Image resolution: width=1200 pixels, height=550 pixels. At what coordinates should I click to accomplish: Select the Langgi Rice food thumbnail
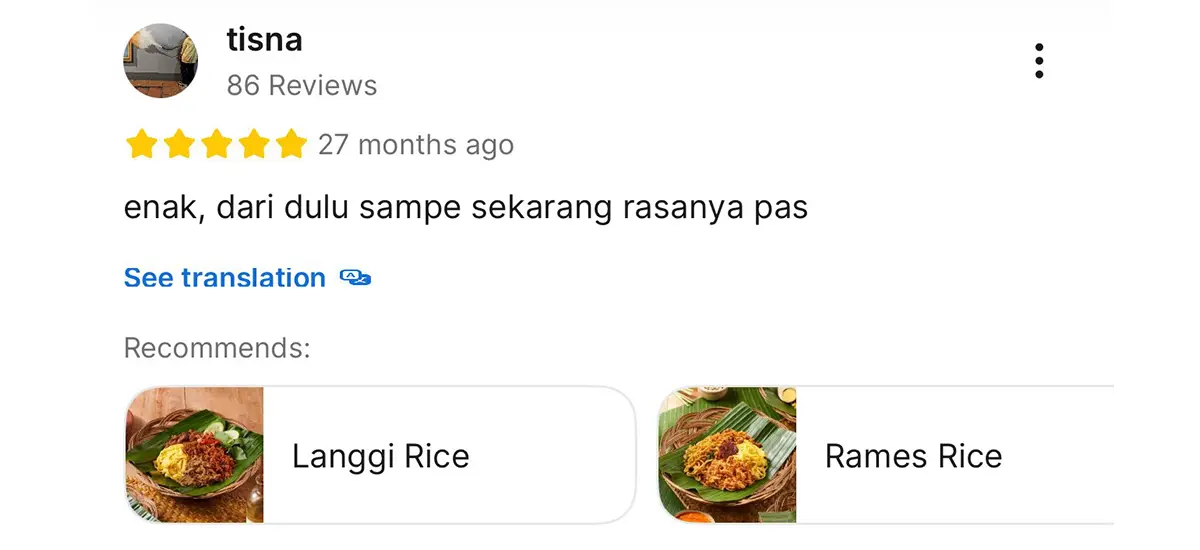click(194, 455)
